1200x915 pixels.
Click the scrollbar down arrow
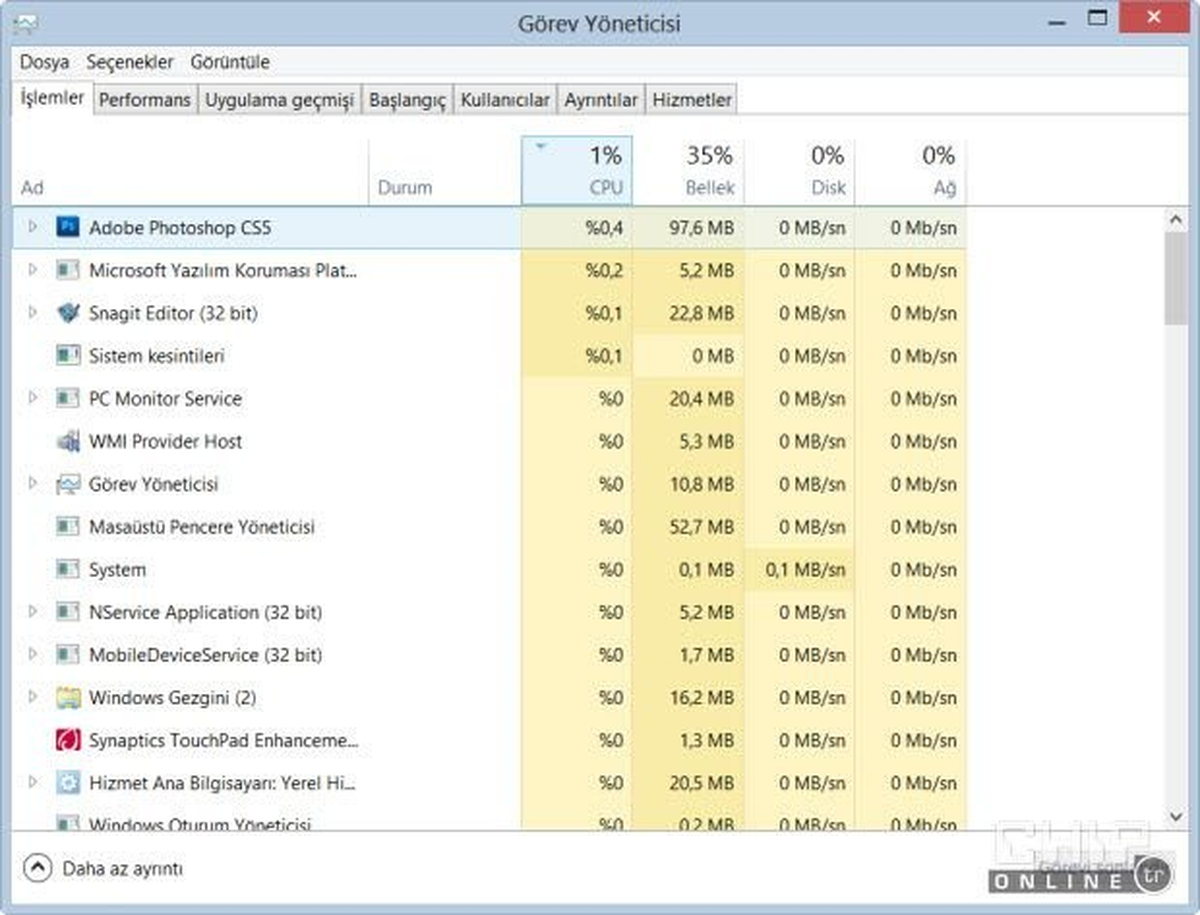(x=1176, y=818)
